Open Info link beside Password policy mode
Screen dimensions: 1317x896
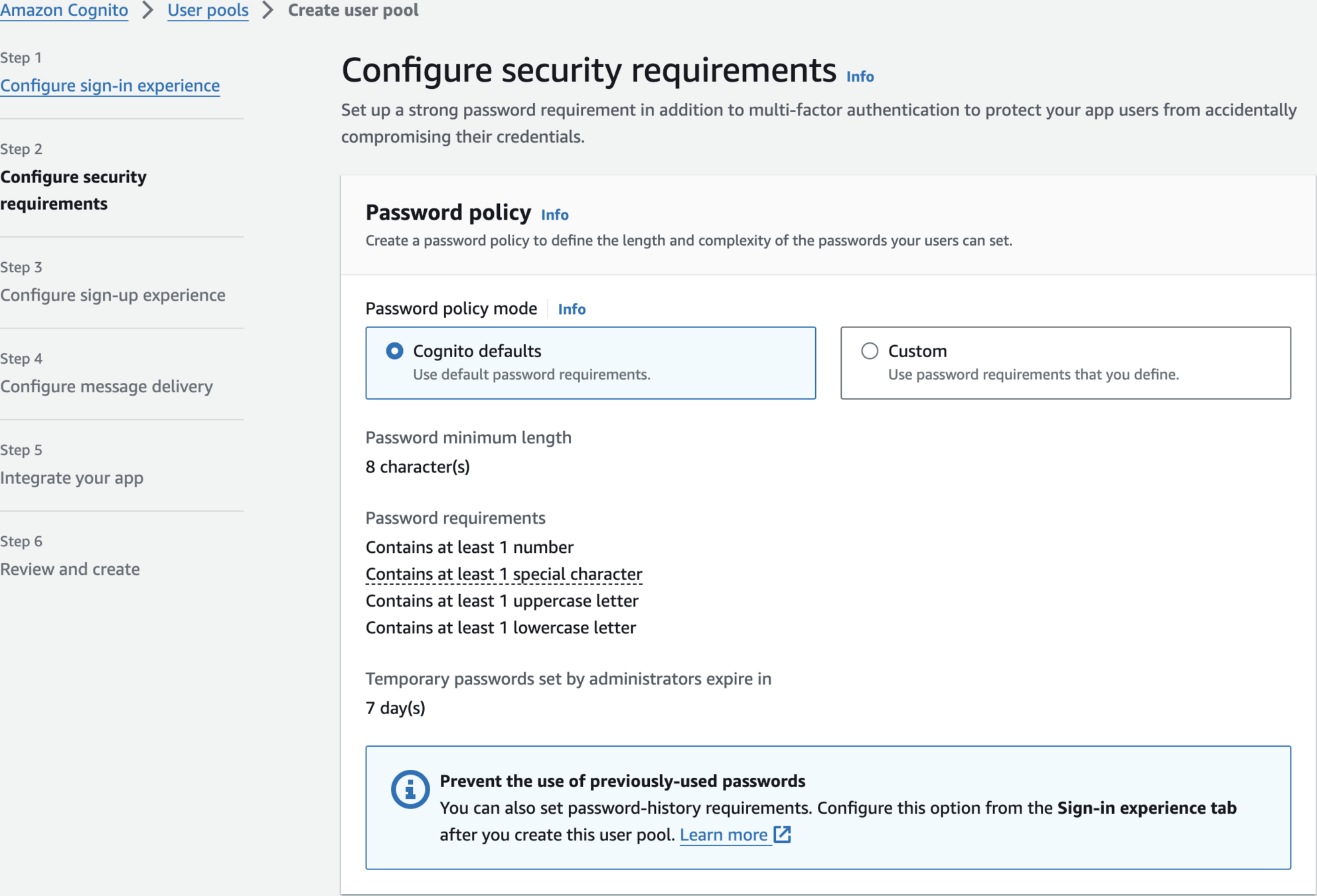[572, 309]
